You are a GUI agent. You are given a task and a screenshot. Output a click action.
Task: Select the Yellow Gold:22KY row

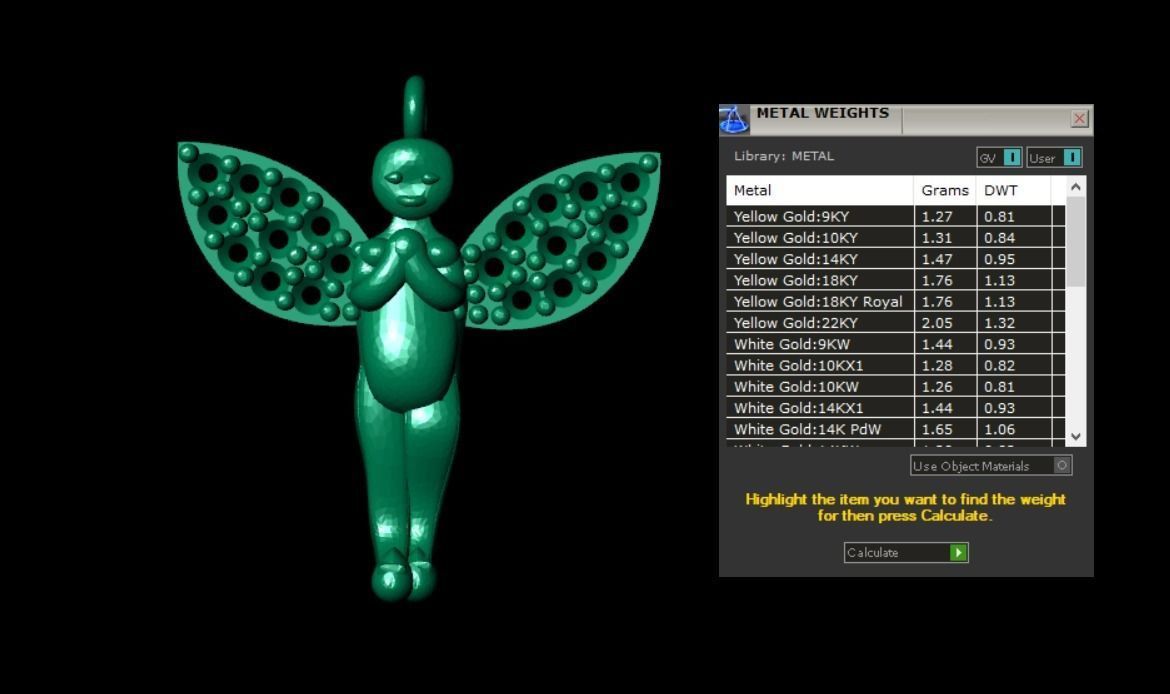[895, 322]
